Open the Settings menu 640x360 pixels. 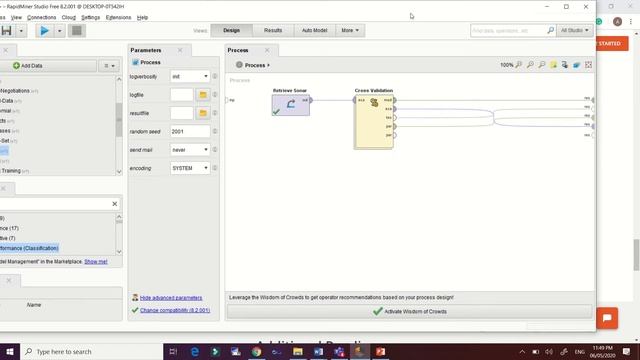(x=91, y=18)
